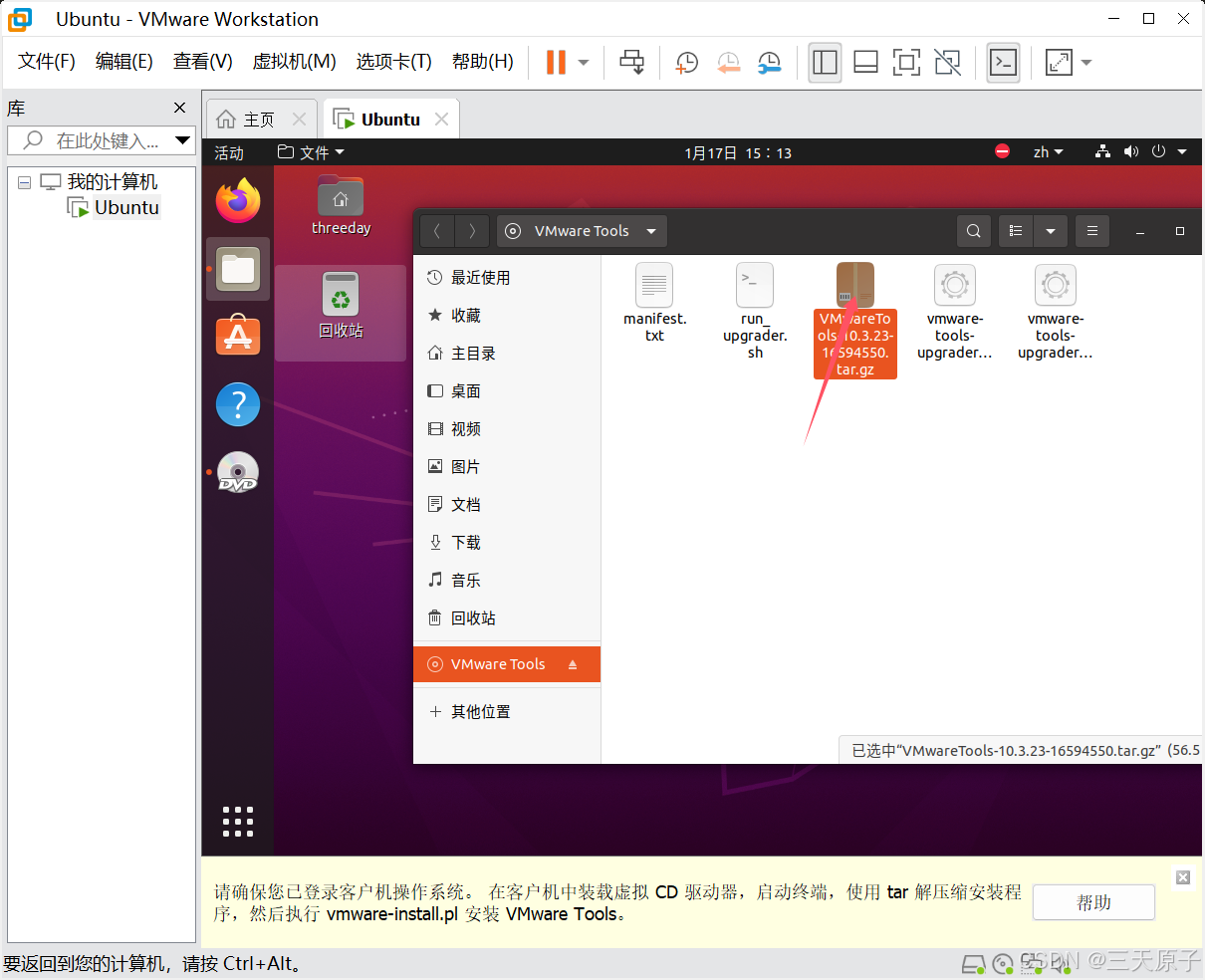Screen dimensions: 1205x980
Task: Revert the virtual machine to its snapshot
Action: [x=728, y=62]
